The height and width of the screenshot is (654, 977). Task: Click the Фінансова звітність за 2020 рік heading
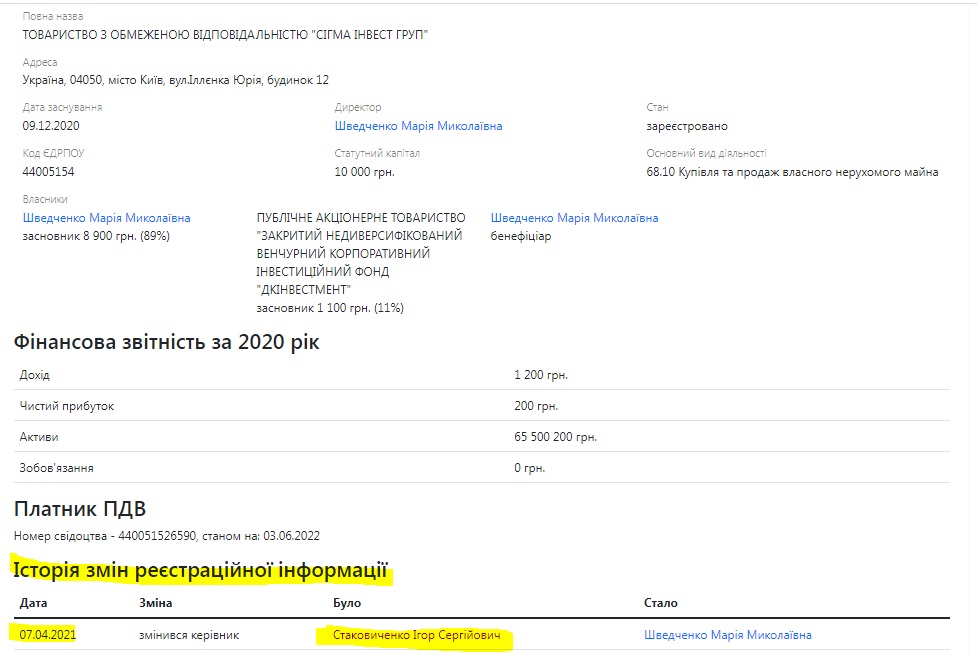pos(166,342)
